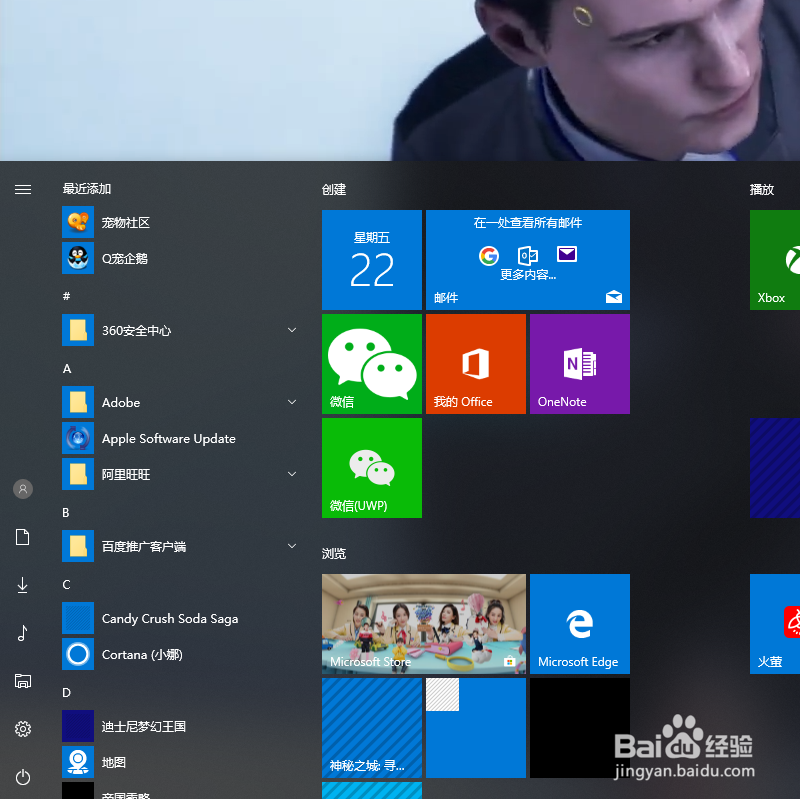This screenshot has height=799, width=800.
Task: Click the Music icon in the sidebar
Action: pos(22,633)
